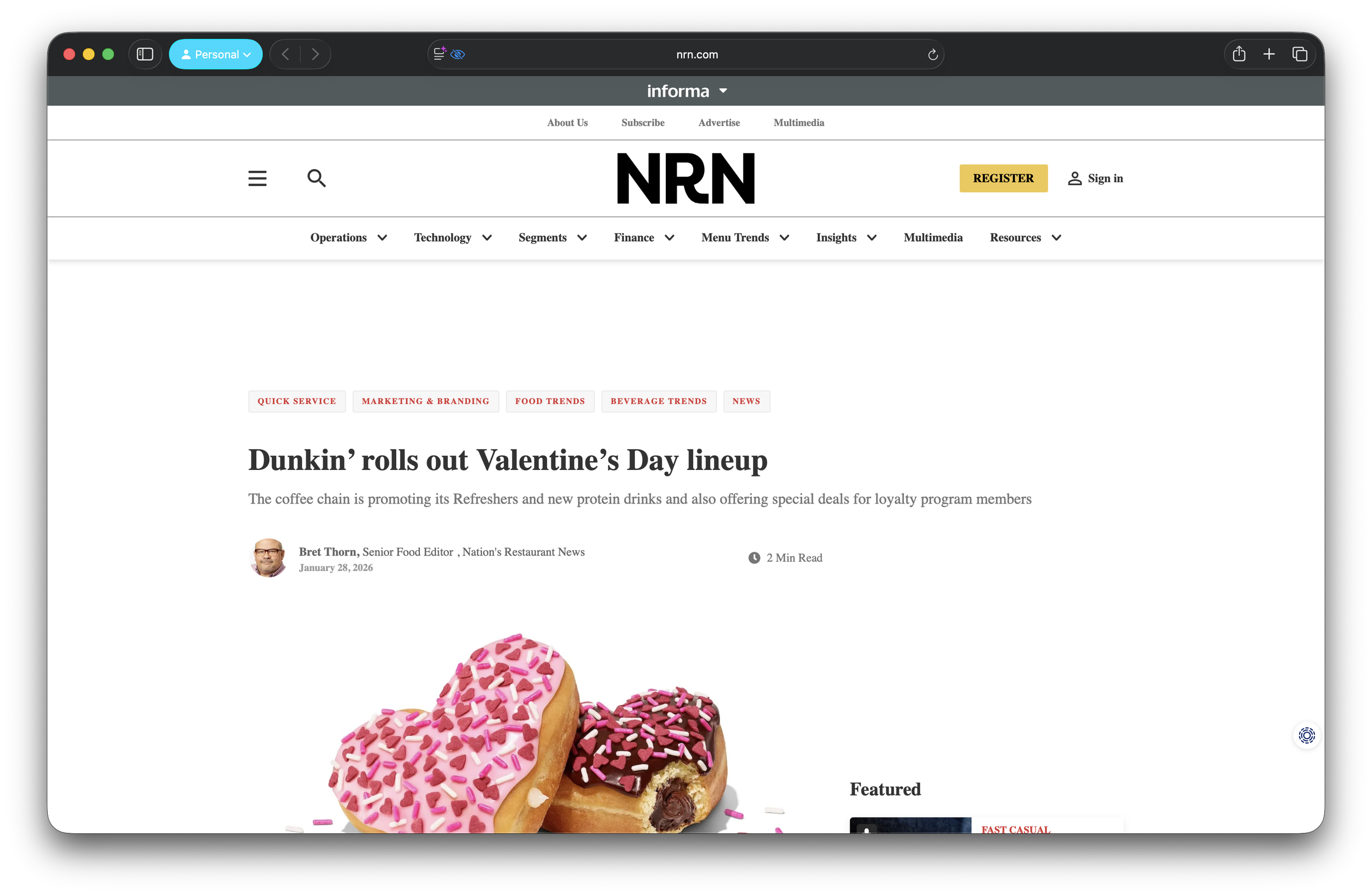Open the site hamburger menu
This screenshot has height=896, width=1372.
(x=257, y=178)
